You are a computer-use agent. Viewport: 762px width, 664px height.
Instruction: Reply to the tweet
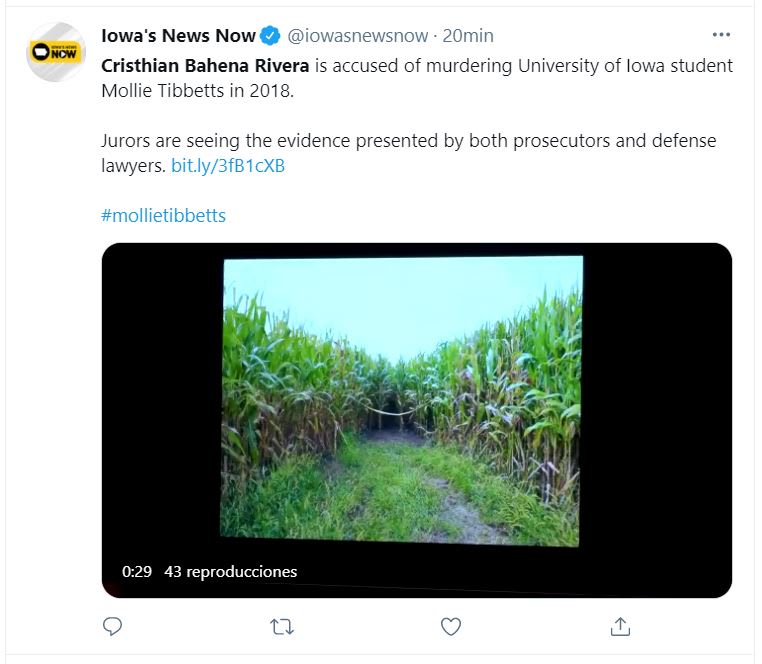(x=113, y=627)
